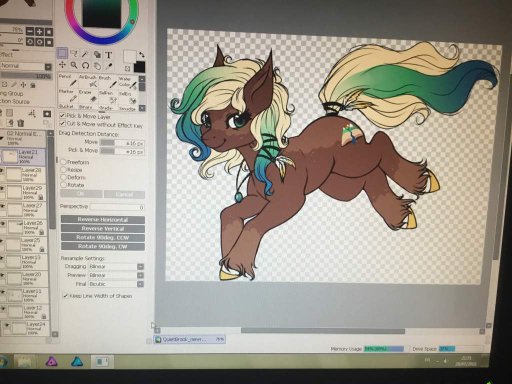The height and width of the screenshot is (384, 512).
Task: Pick the Eyedropper color picker tool
Action: pyautogui.click(x=109, y=66)
